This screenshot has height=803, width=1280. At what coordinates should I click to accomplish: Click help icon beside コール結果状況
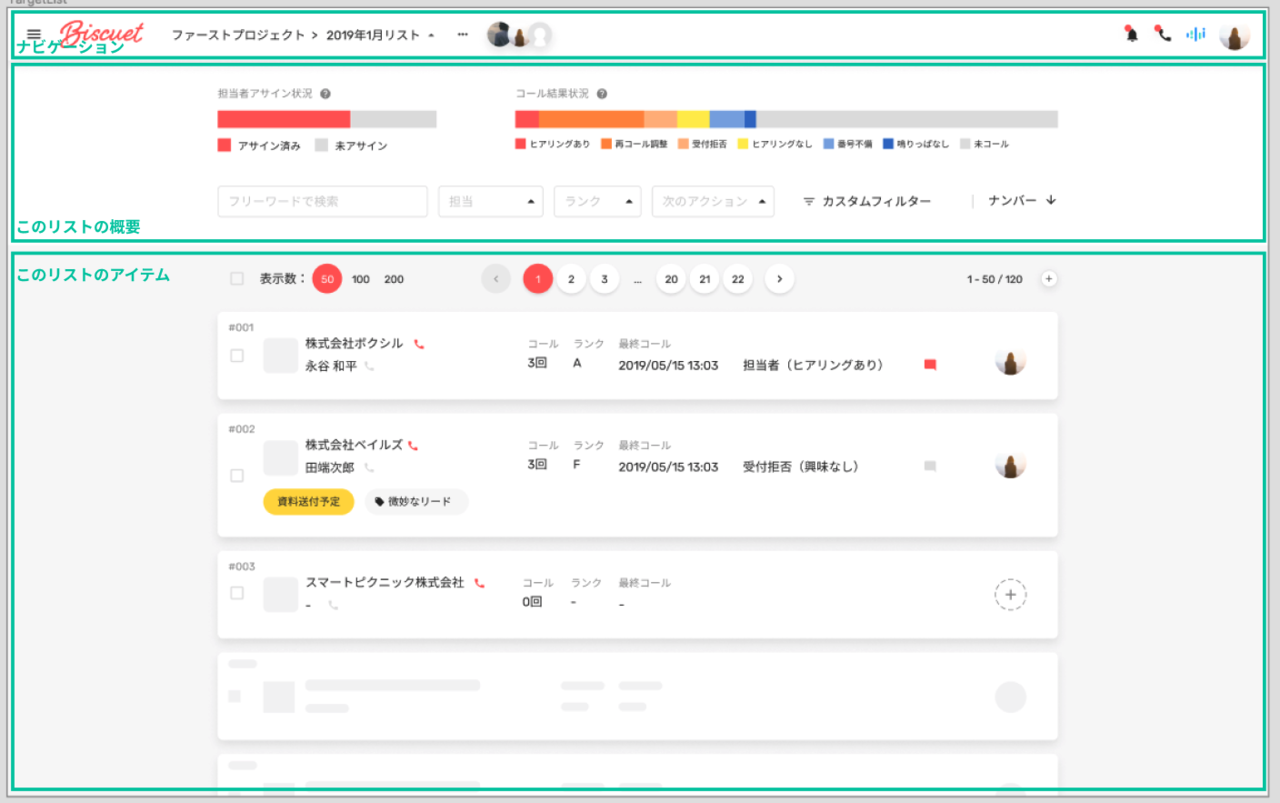(x=602, y=94)
